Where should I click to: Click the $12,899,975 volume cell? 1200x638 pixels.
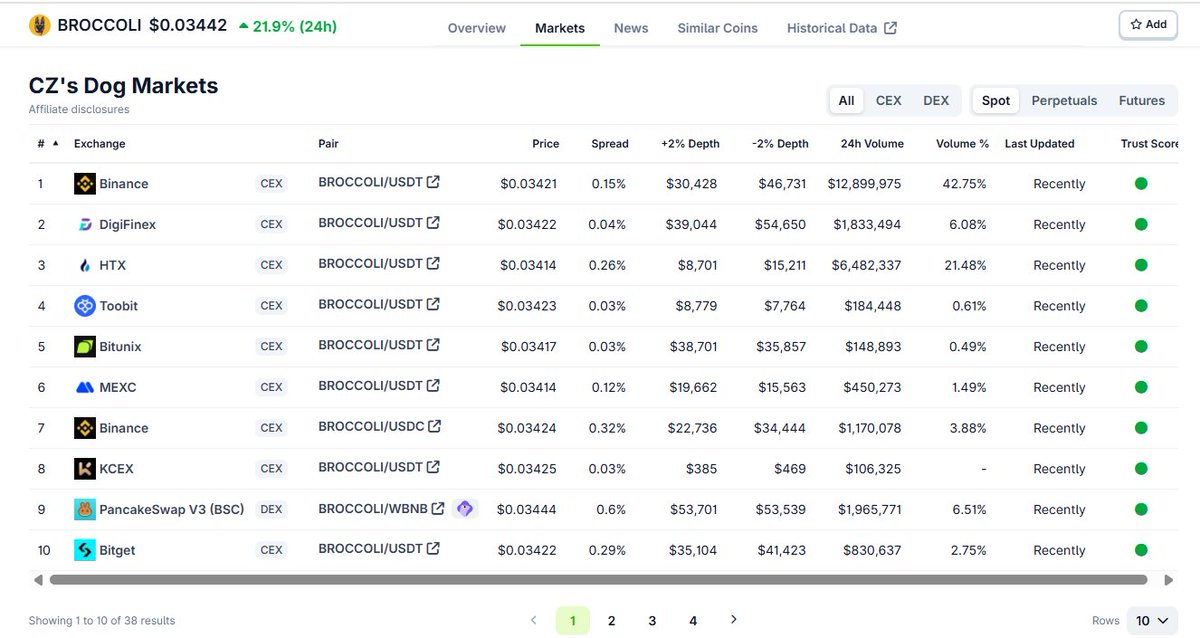pyautogui.click(x=864, y=184)
